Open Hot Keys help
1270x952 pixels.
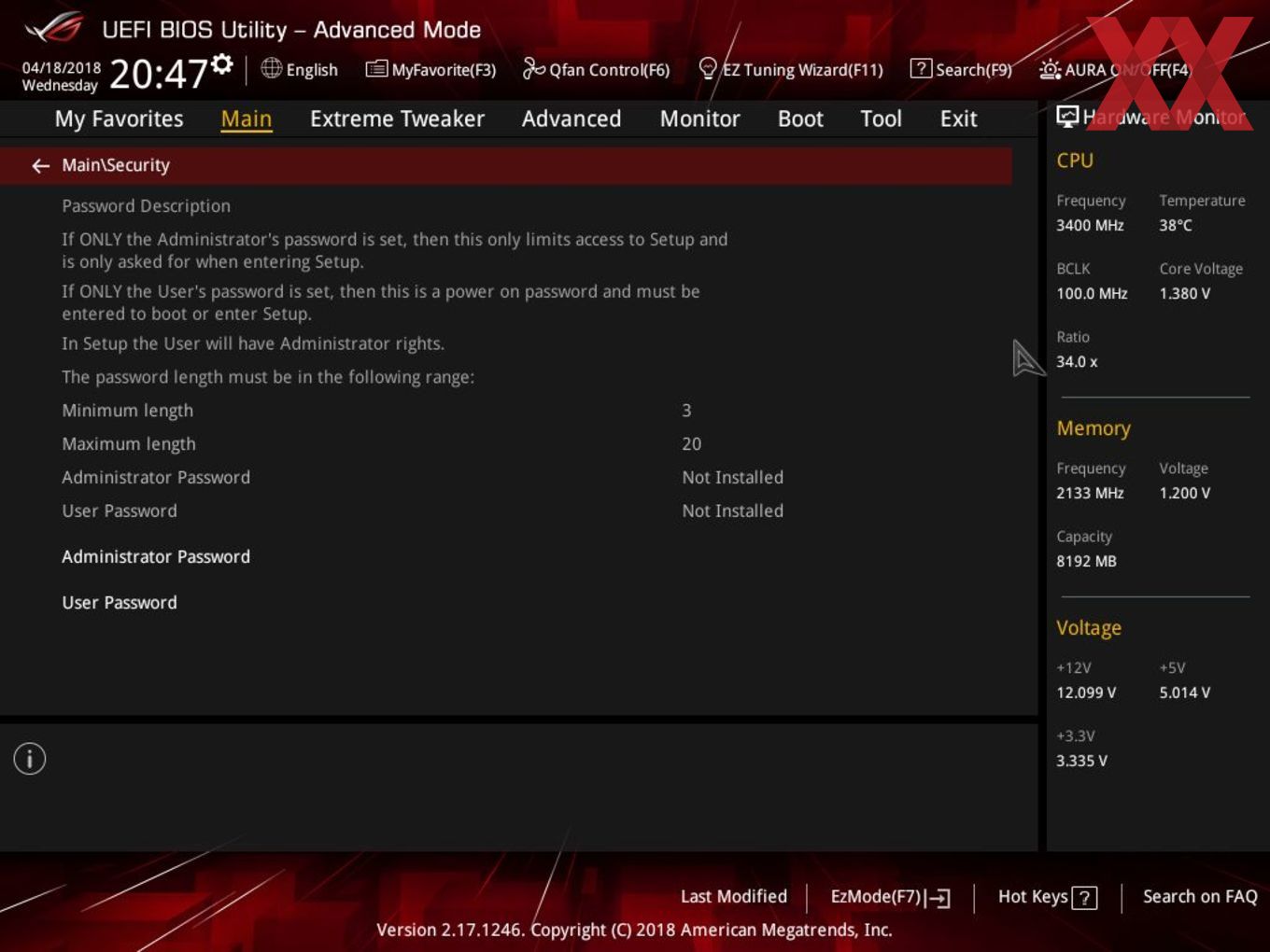[1033, 897]
